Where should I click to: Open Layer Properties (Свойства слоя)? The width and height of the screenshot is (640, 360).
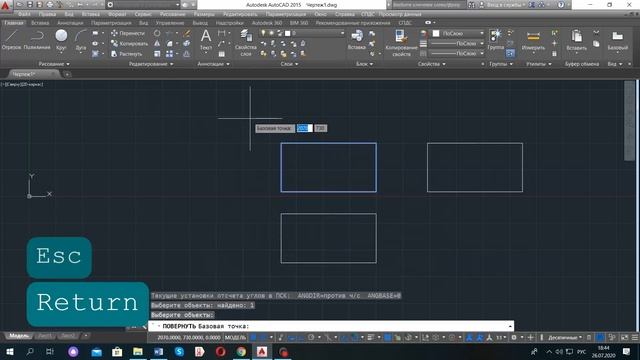tap(246, 42)
